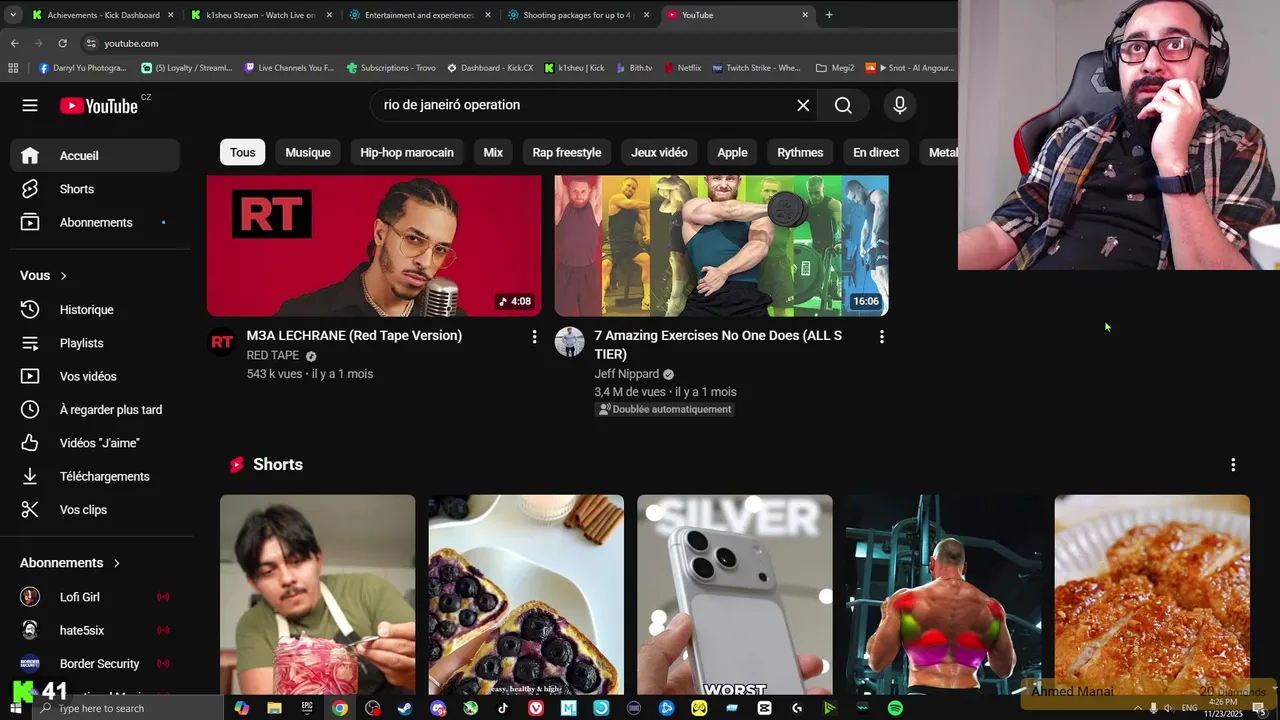Open Vos clips in the sidebar
The image size is (1280, 720).
point(95,510)
